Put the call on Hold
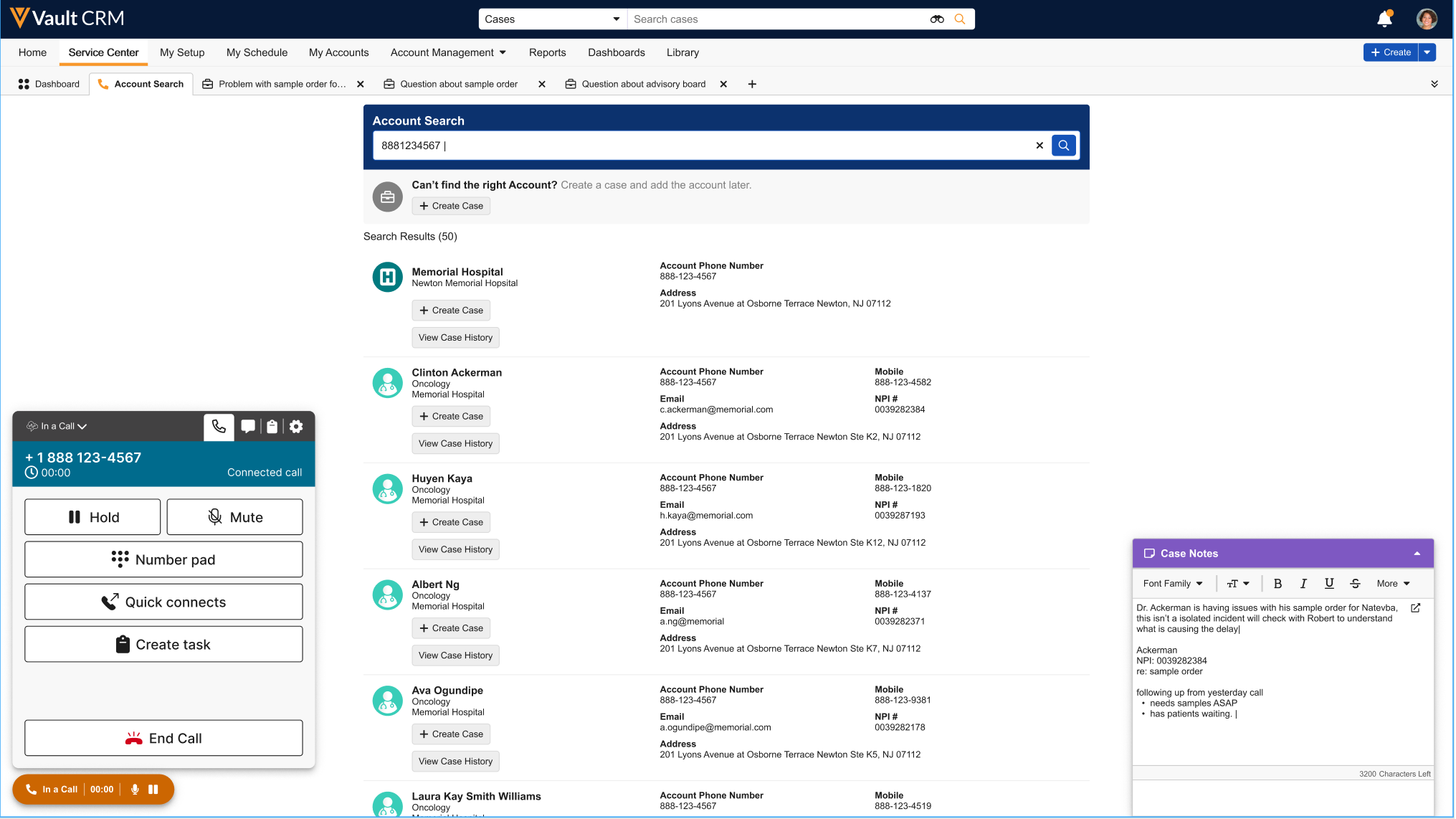 [92, 517]
